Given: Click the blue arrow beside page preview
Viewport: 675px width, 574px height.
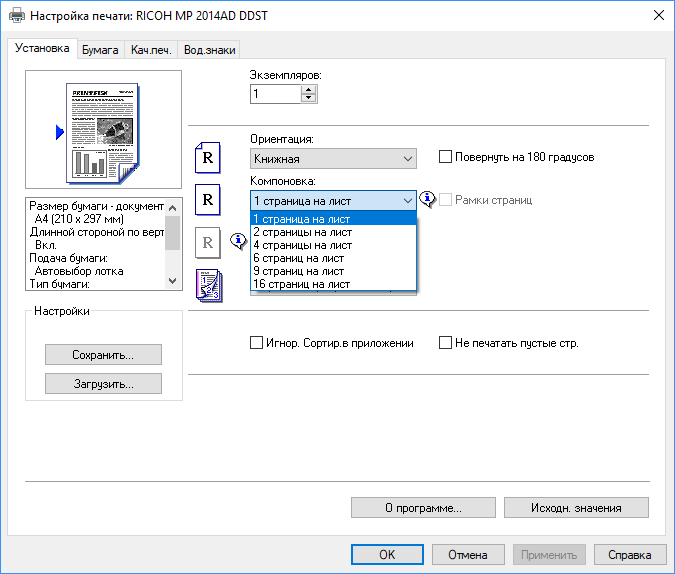Looking at the screenshot, I should [59, 132].
